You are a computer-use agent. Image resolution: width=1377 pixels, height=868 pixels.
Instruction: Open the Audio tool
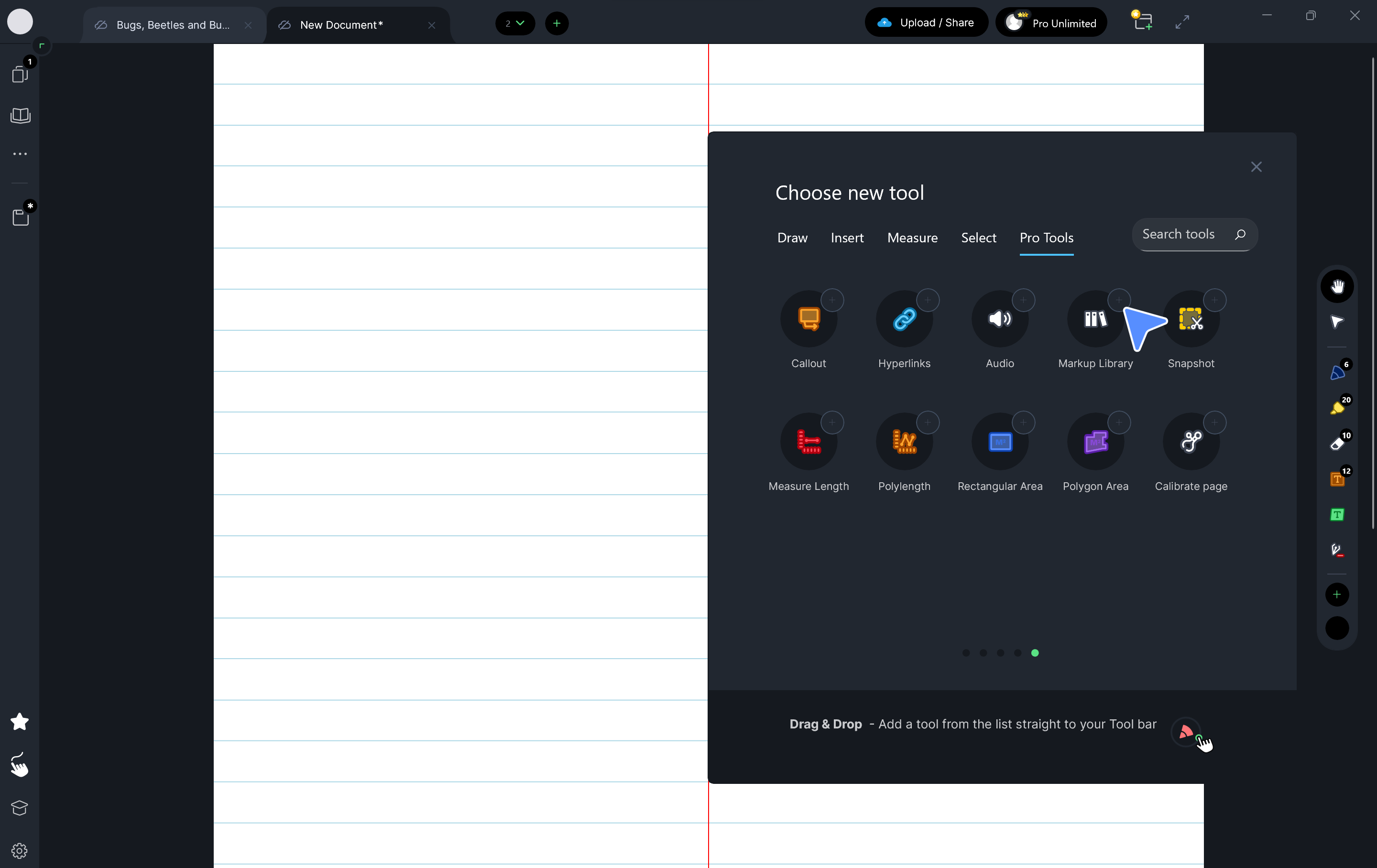999,318
